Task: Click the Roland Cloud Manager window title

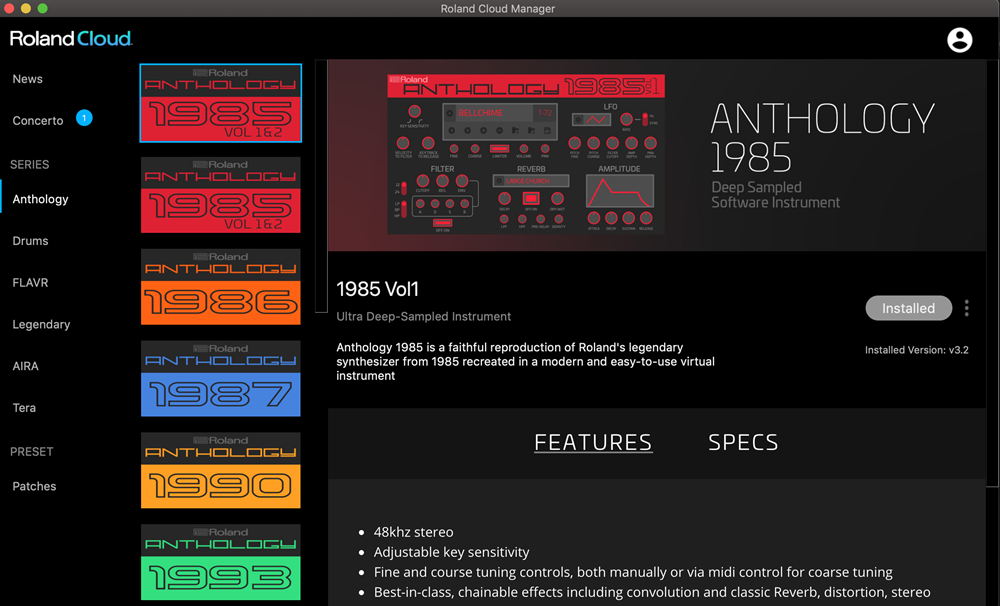Action: coord(497,8)
